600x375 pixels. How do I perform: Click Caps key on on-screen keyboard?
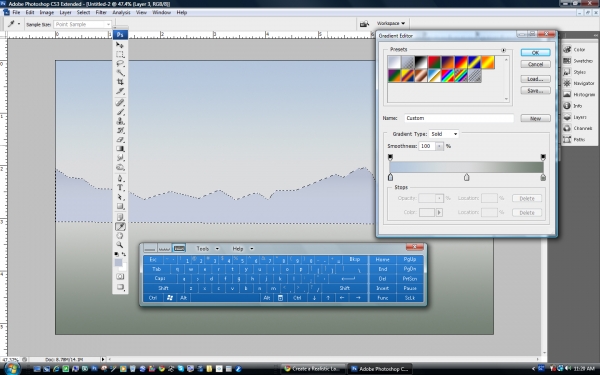[x=160, y=279]
